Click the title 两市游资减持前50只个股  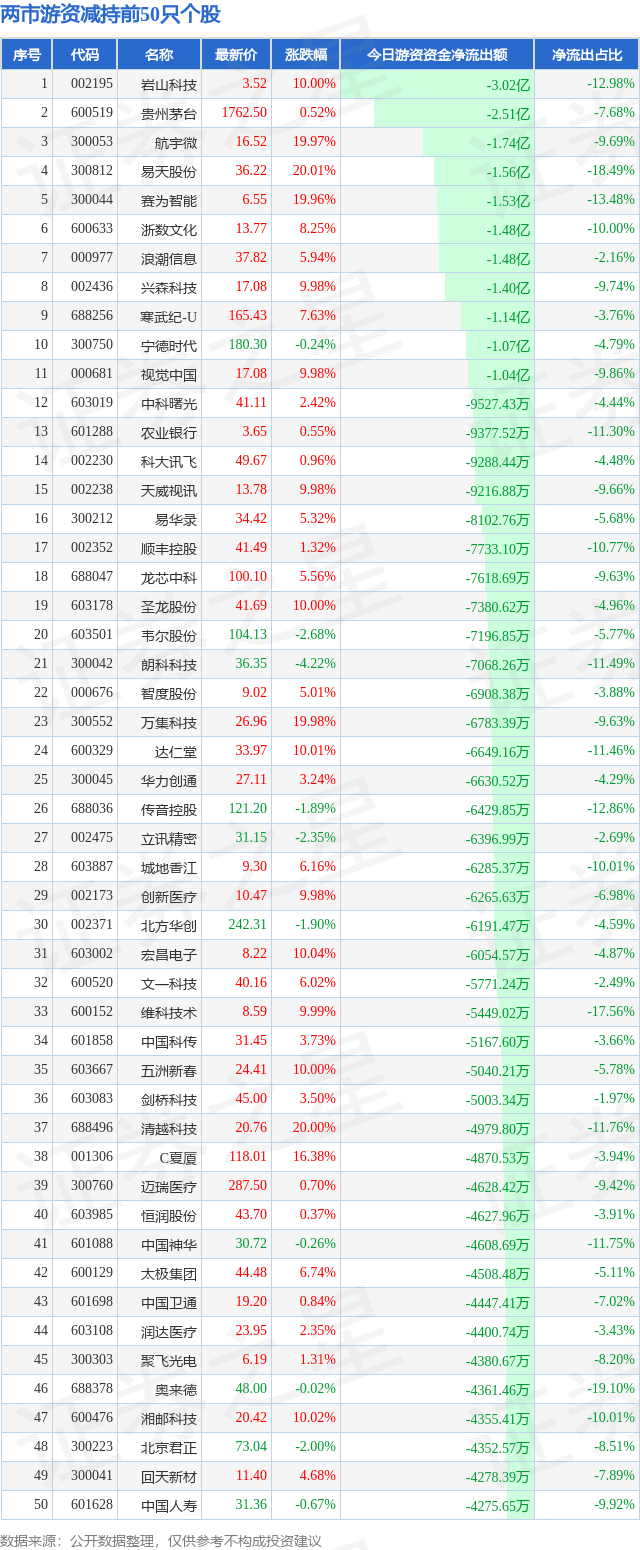[111, 15]
